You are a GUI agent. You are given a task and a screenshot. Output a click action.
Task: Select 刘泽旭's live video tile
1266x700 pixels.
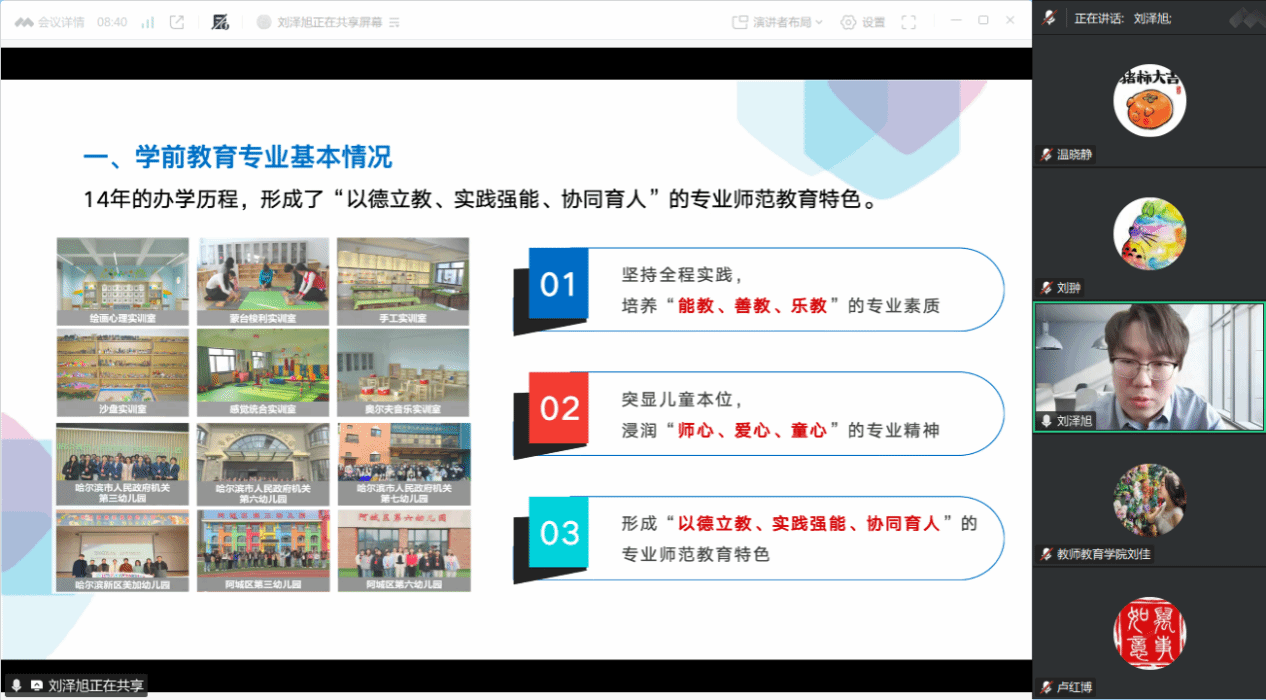pos(1149,365)
